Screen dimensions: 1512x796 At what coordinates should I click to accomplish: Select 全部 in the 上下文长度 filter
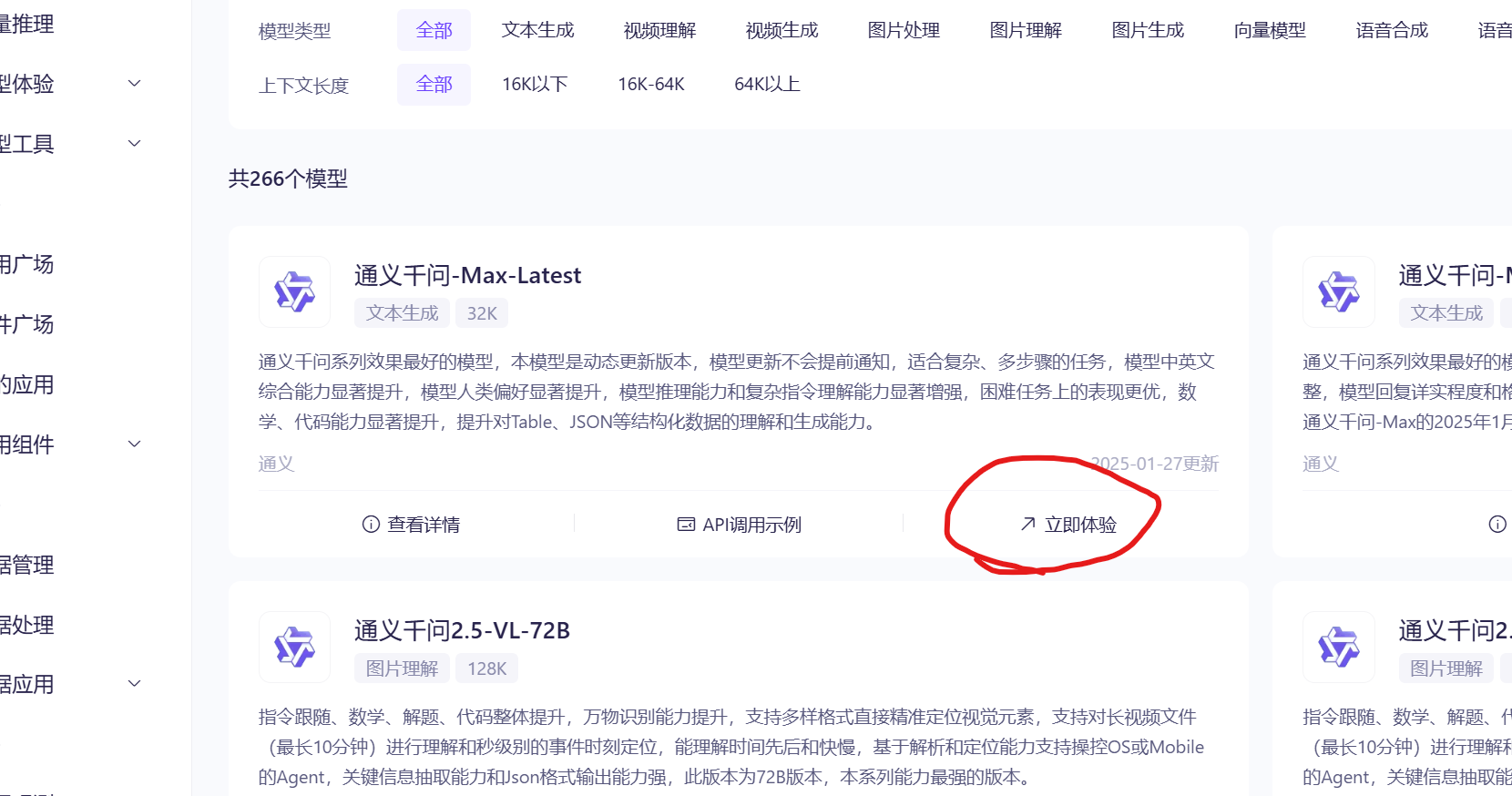click(x=434, y=84)
